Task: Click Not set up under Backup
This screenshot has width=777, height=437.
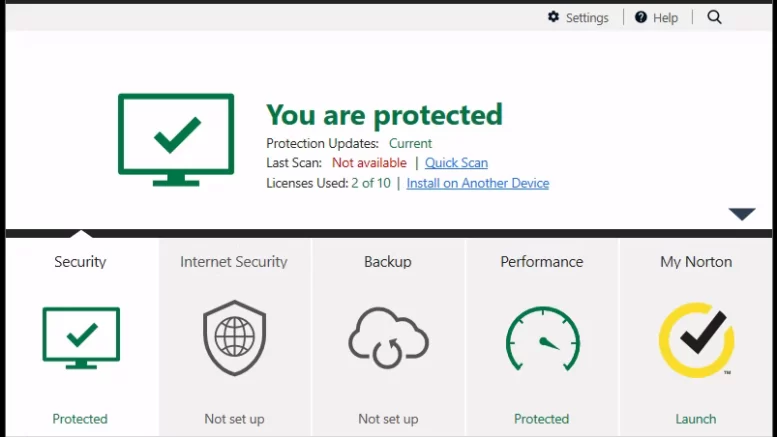Action: [388, 419]
